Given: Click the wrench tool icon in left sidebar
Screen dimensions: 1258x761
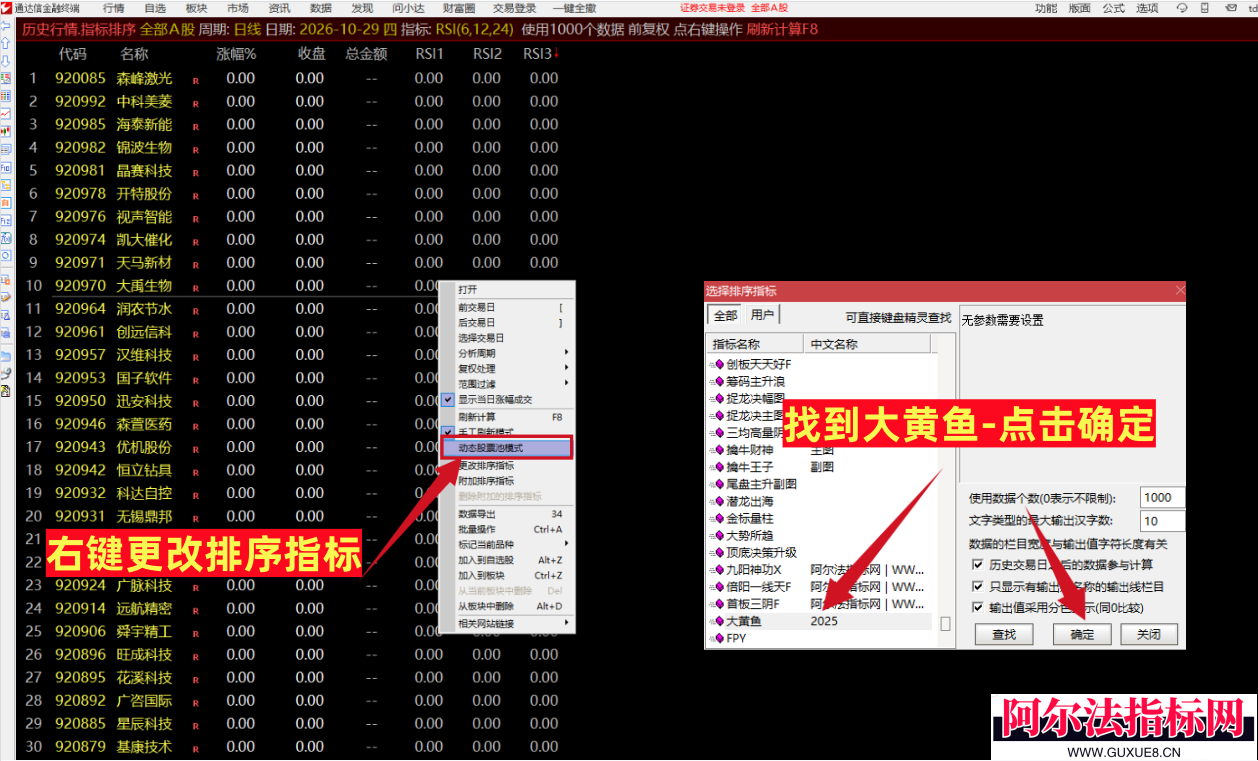Looking at the screenshot, I should (6, 373).
